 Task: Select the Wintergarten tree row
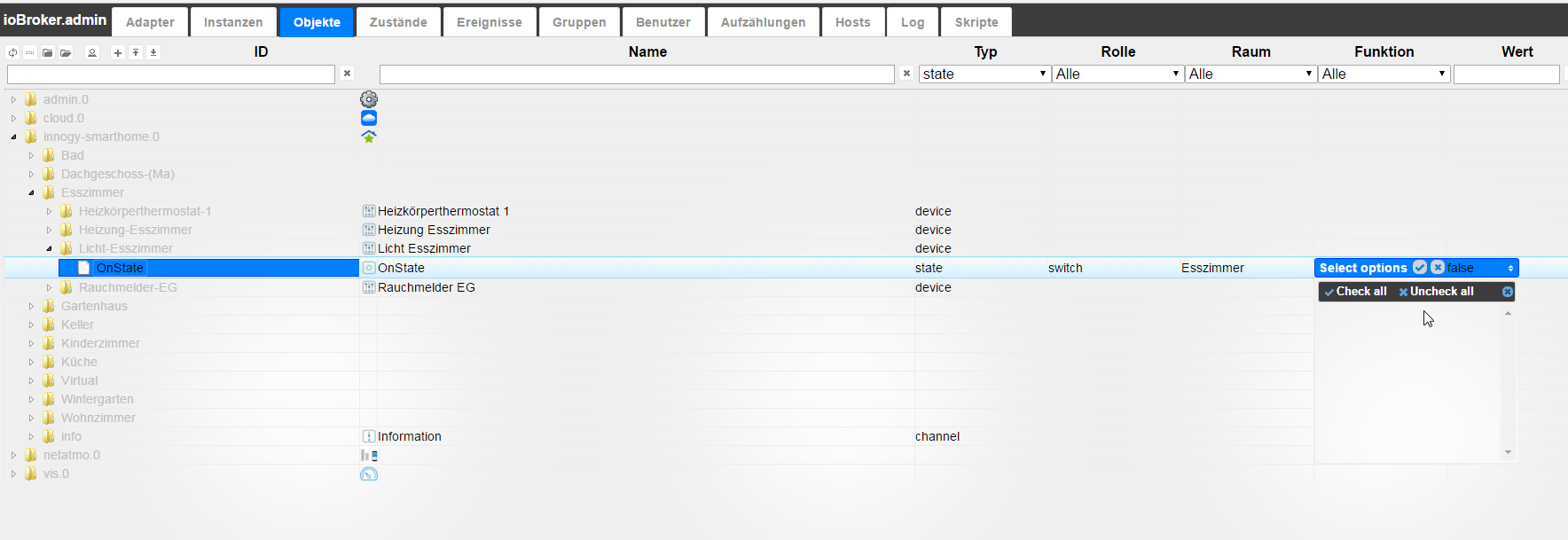[98, 399]
